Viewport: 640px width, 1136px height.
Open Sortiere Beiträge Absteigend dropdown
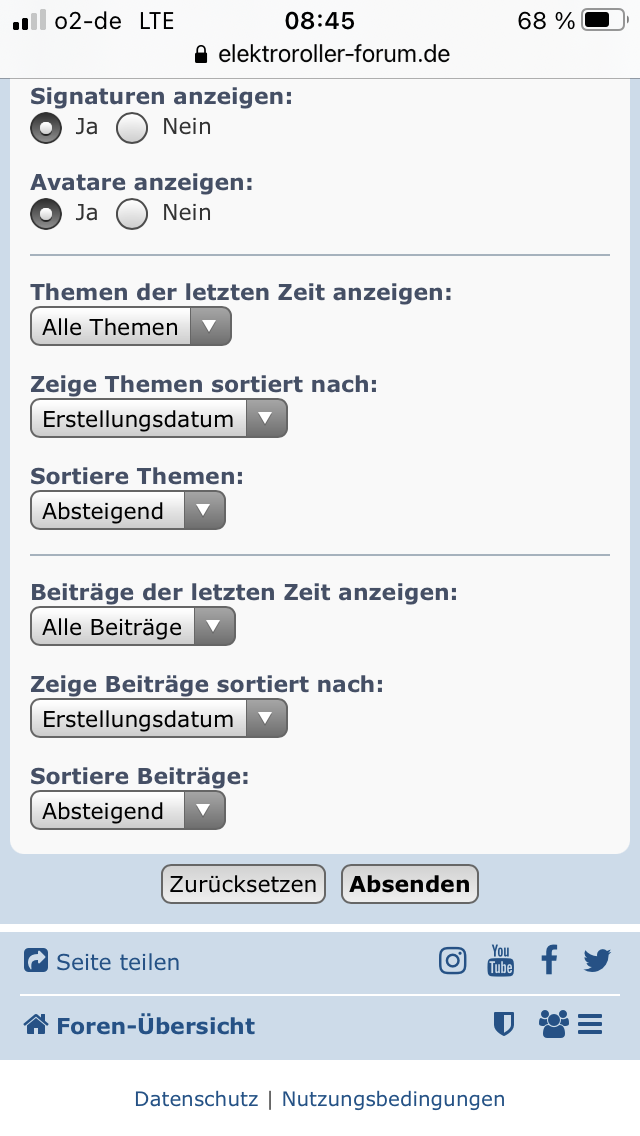point(128,811)
